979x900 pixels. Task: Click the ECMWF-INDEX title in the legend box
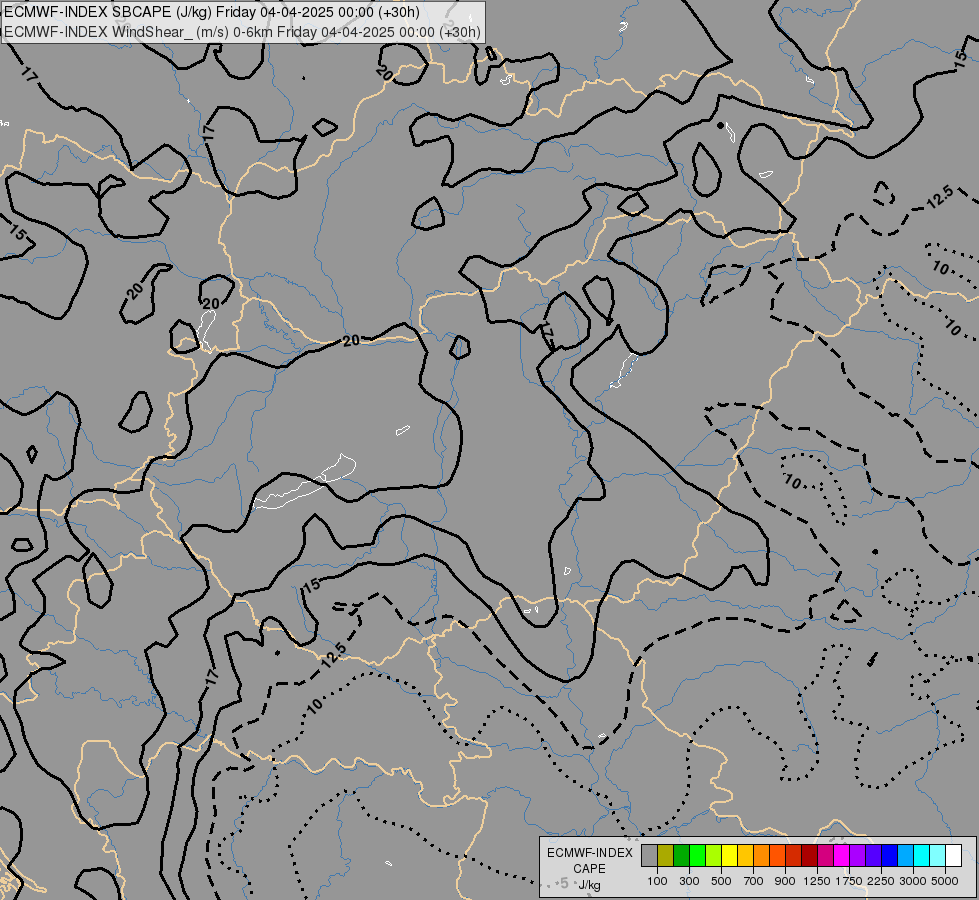coord(590,853)
